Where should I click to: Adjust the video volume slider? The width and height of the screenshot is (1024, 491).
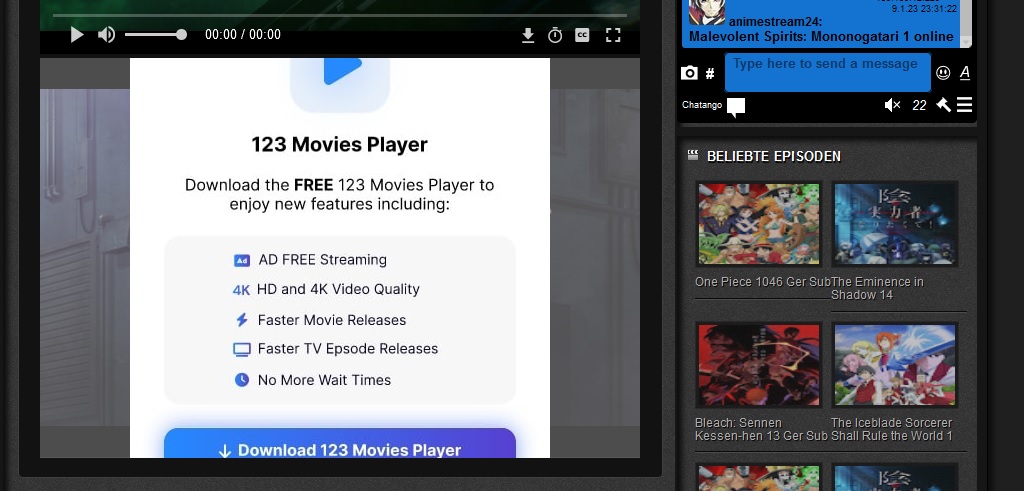tap(155, 35)
